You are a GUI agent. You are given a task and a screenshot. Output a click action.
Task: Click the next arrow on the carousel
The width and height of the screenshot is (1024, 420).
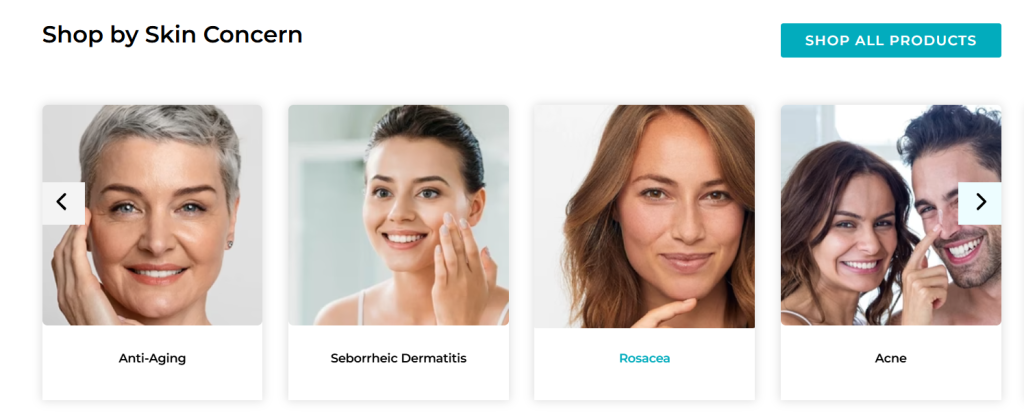980,203
